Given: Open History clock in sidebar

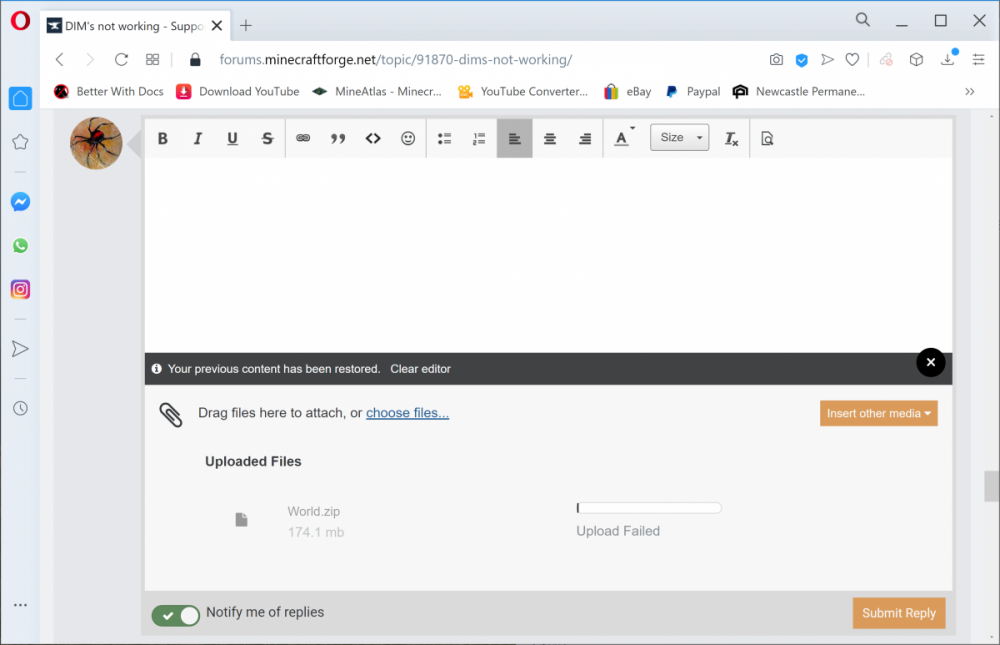Looking at the screenshot, I should tap(20, 408).
